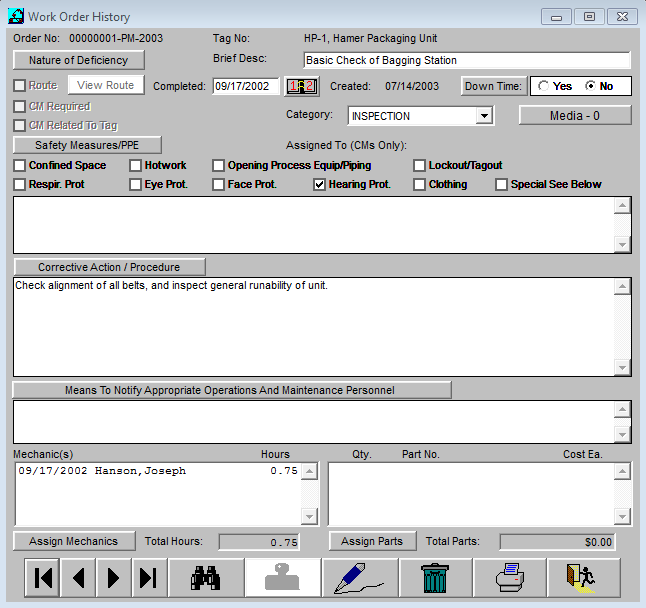646x608 pixels.
Task: Click the Assign Mechanics button
Action: [74, 541]
